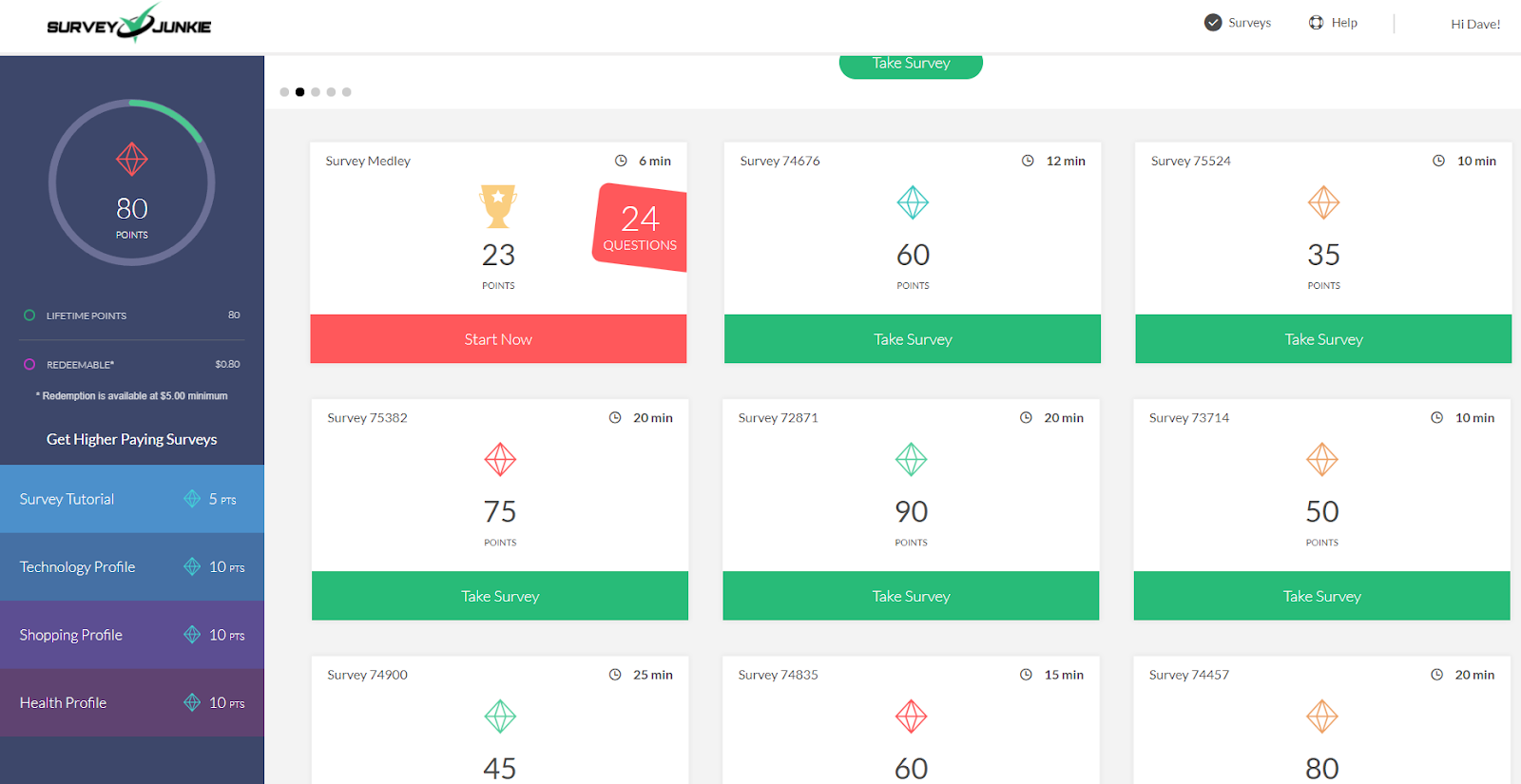Click the 24 Questions red badge

click(x=641, y=227)
